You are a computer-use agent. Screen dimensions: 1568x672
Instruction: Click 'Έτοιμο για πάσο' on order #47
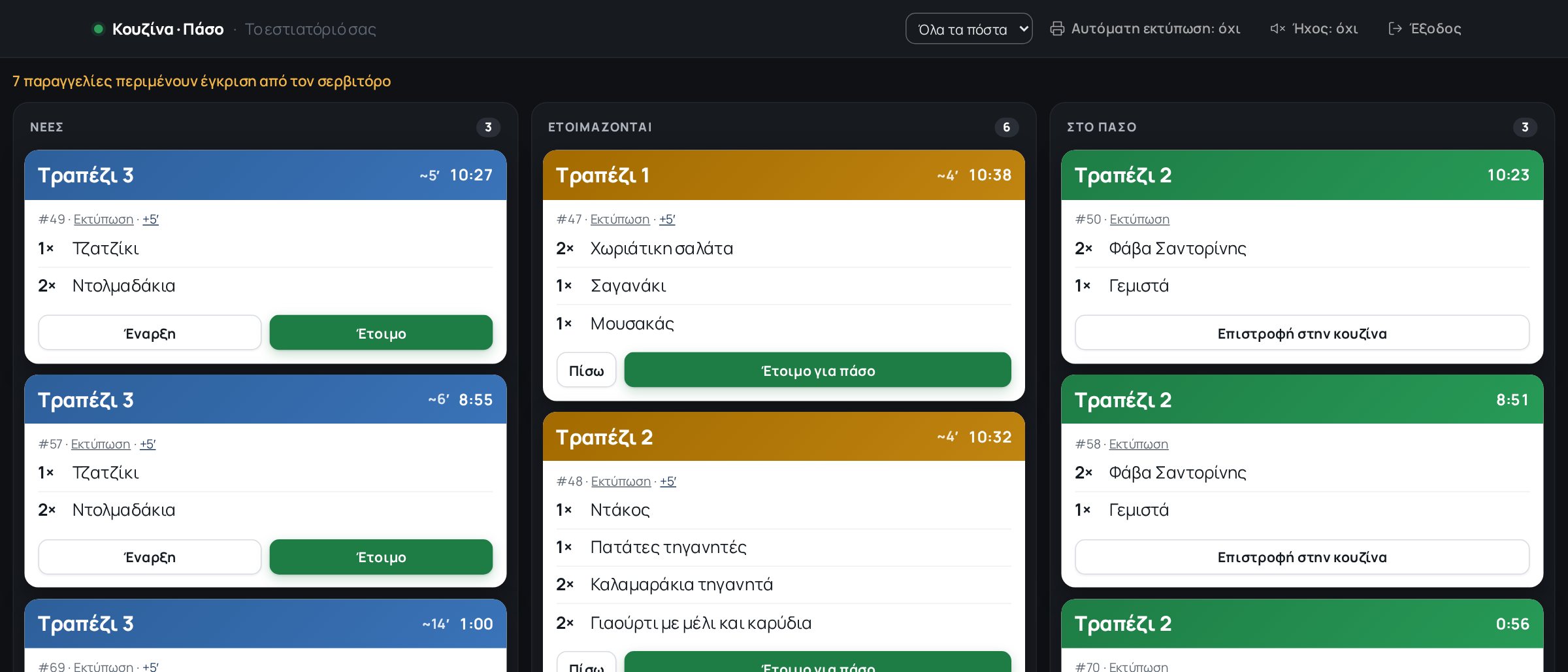point(818,370)
